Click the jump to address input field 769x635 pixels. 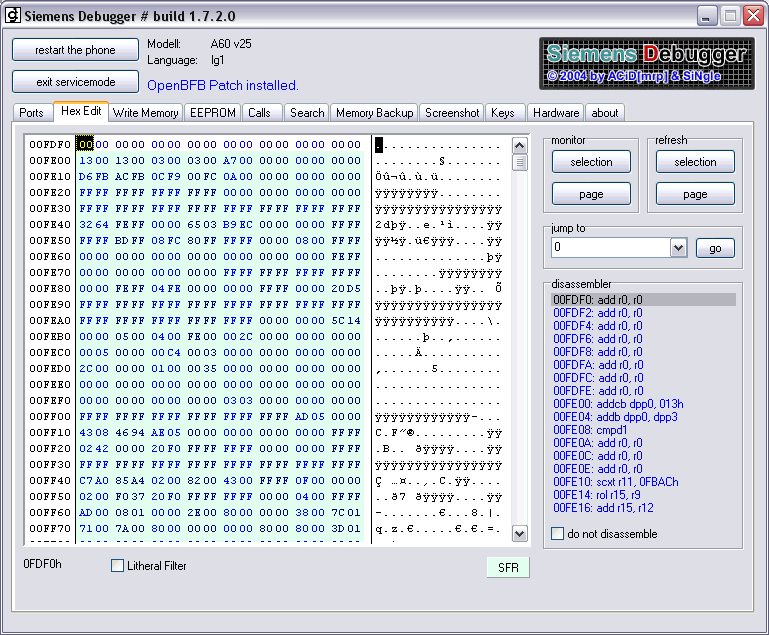[x=611, y=248]
